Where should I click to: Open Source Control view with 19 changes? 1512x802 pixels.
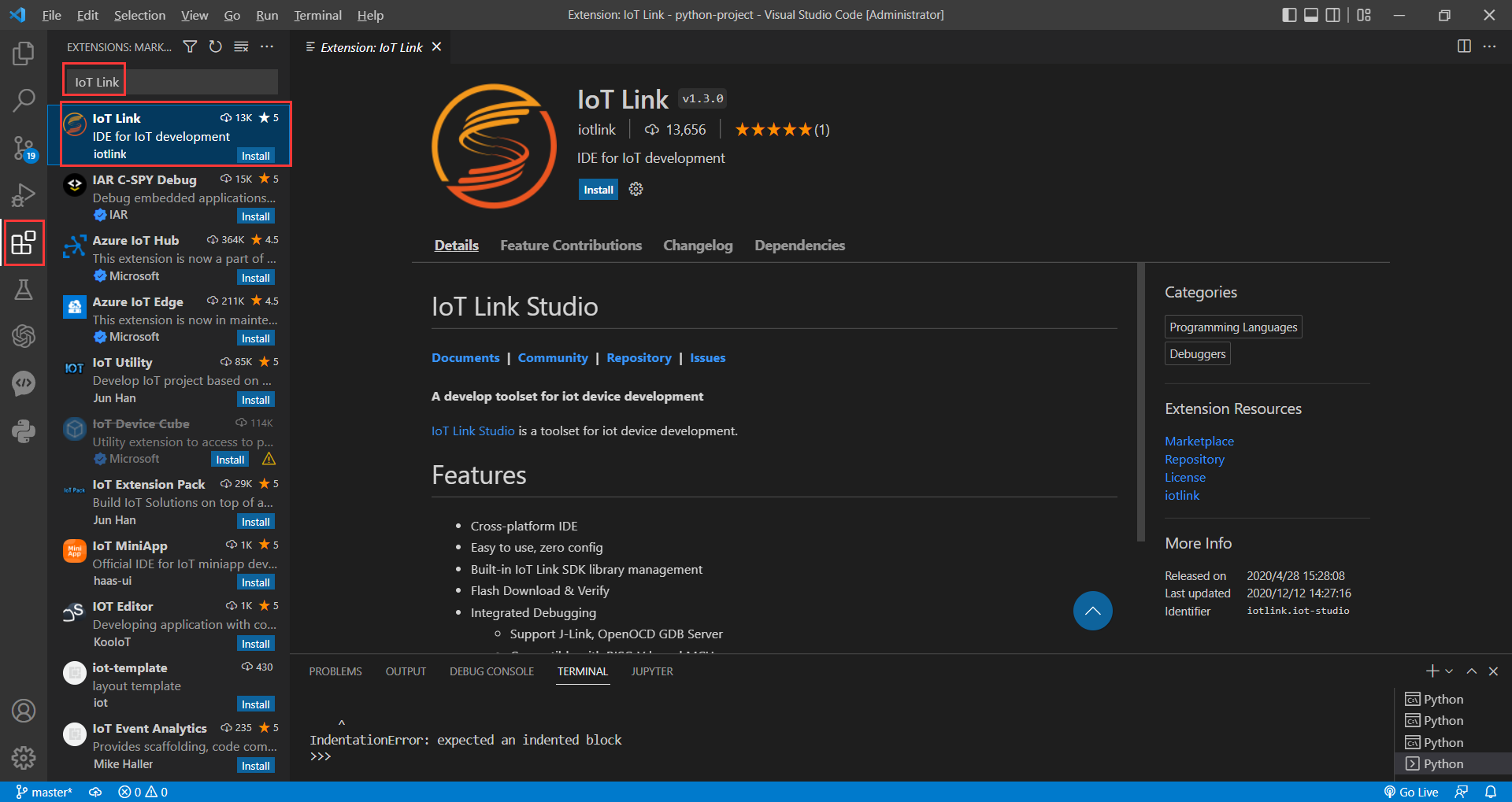[x=24, y=147]
